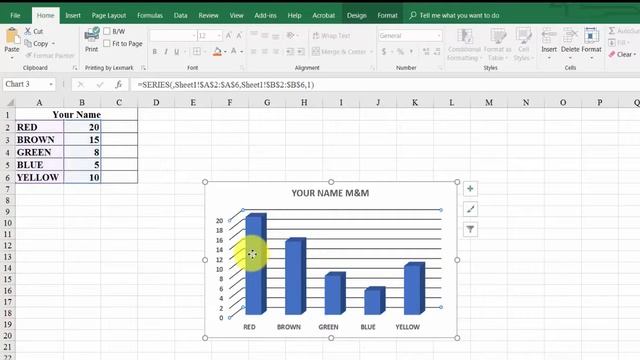Click the Font Color letter A
The image size is (640, 360).
[234, 51]
